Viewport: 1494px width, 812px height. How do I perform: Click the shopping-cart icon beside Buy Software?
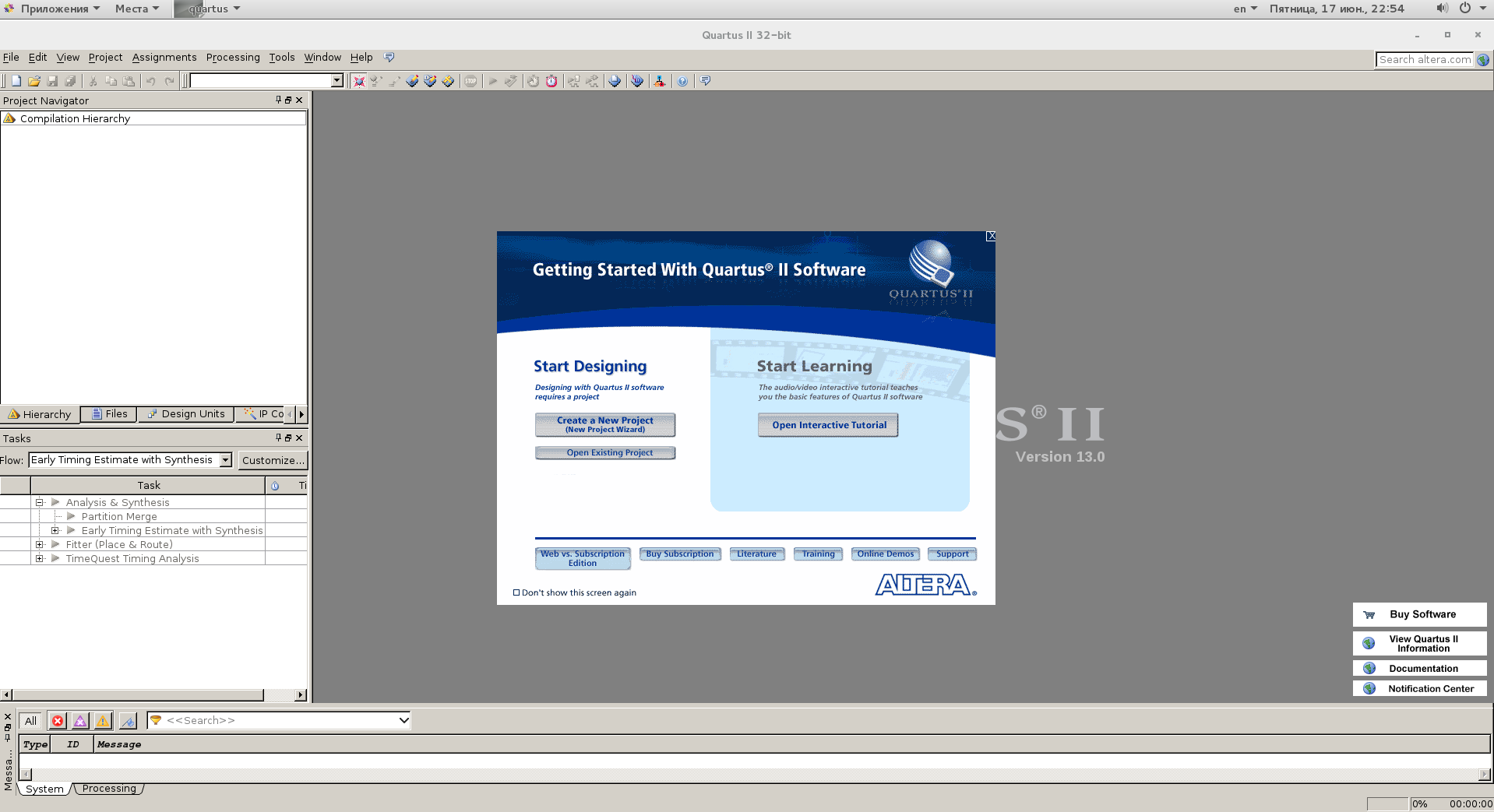click(1369, 615)
